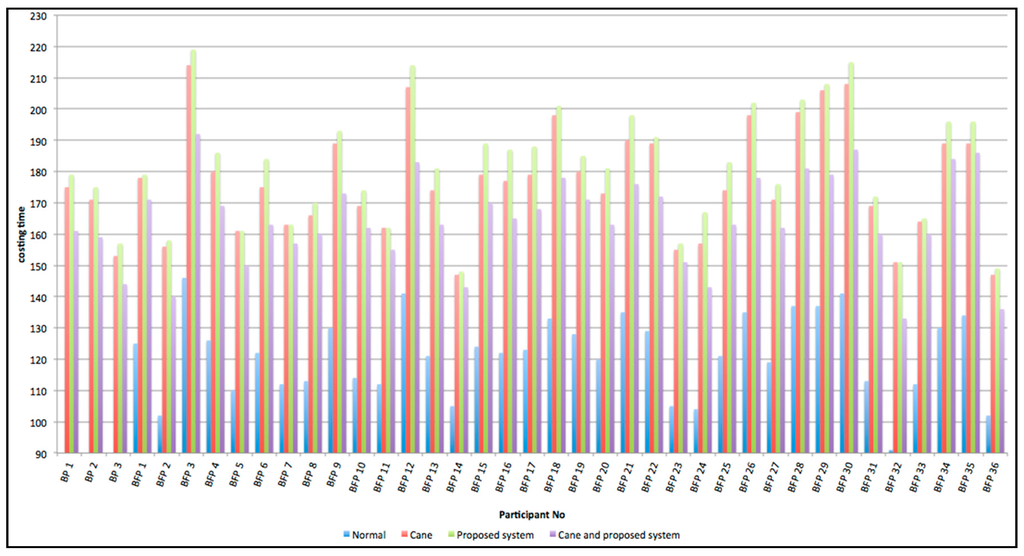Select the 'Cane' legend label
The width and height of the screenshot is (1024, 556).
[421, 535]
